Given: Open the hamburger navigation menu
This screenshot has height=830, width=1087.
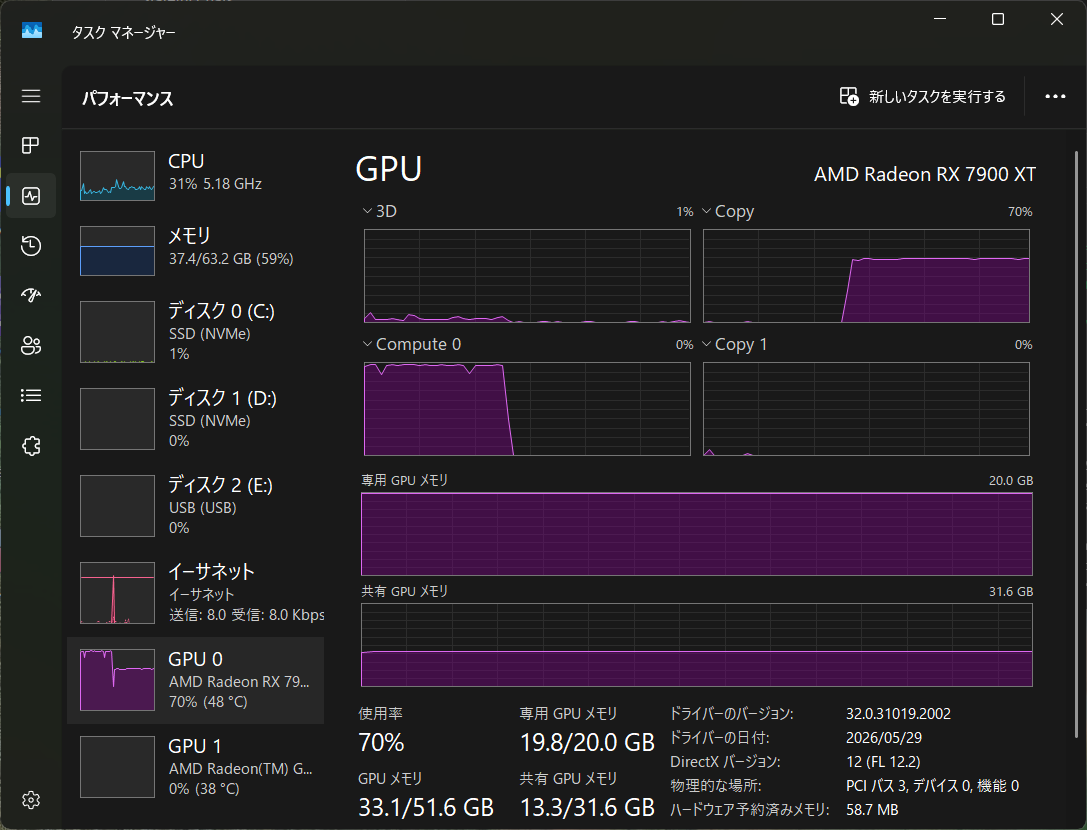Looking at the screenshot, I should [31, 96].
